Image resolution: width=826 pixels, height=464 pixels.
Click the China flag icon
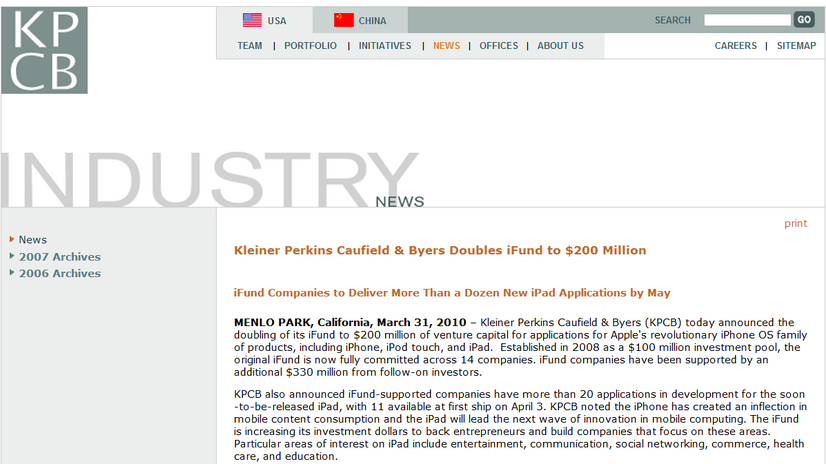point(343,20)
